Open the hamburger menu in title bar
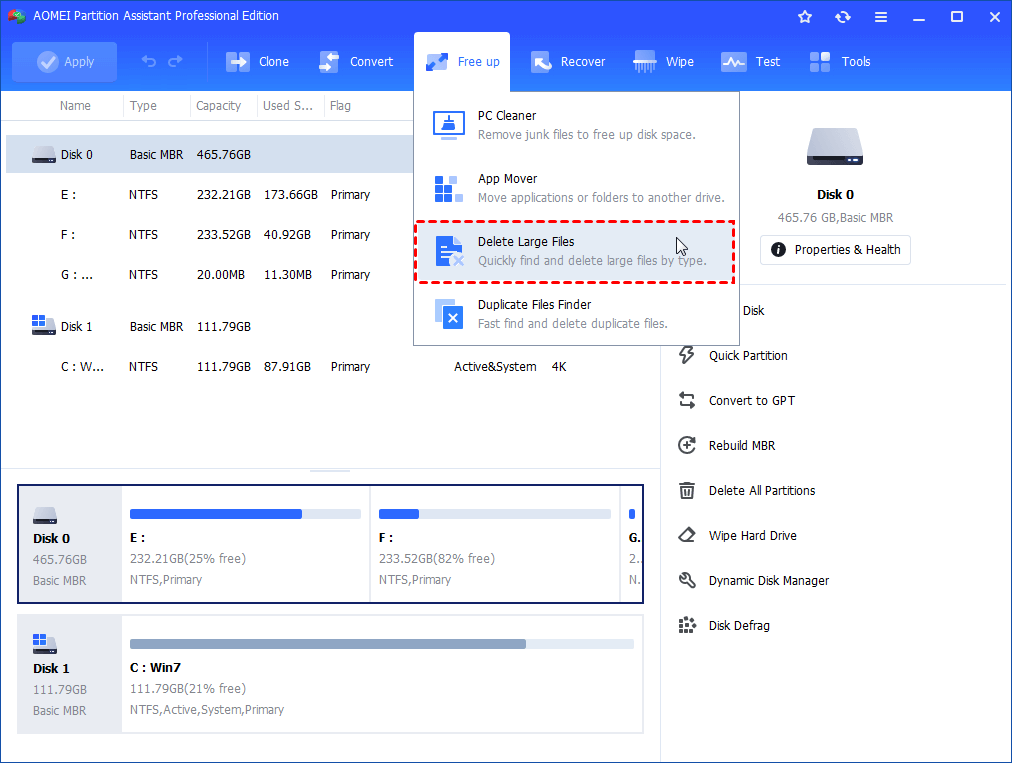The image size is (1012, 763). pyautogui.click(x=881, y=17)
